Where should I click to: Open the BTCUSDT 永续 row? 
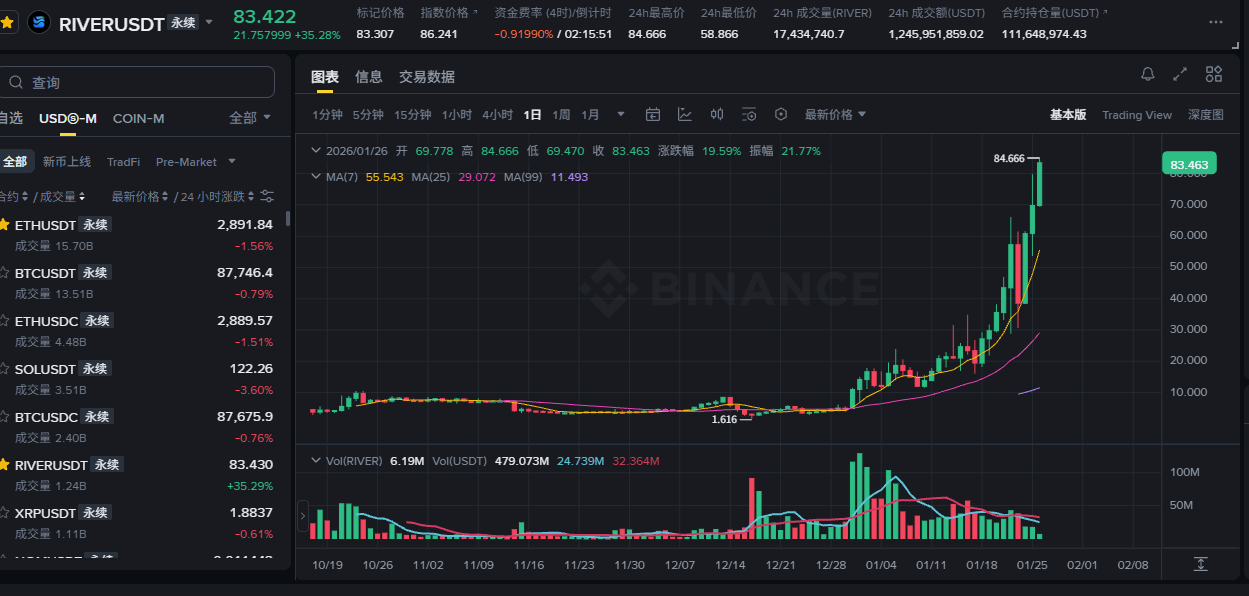point(140,282)
